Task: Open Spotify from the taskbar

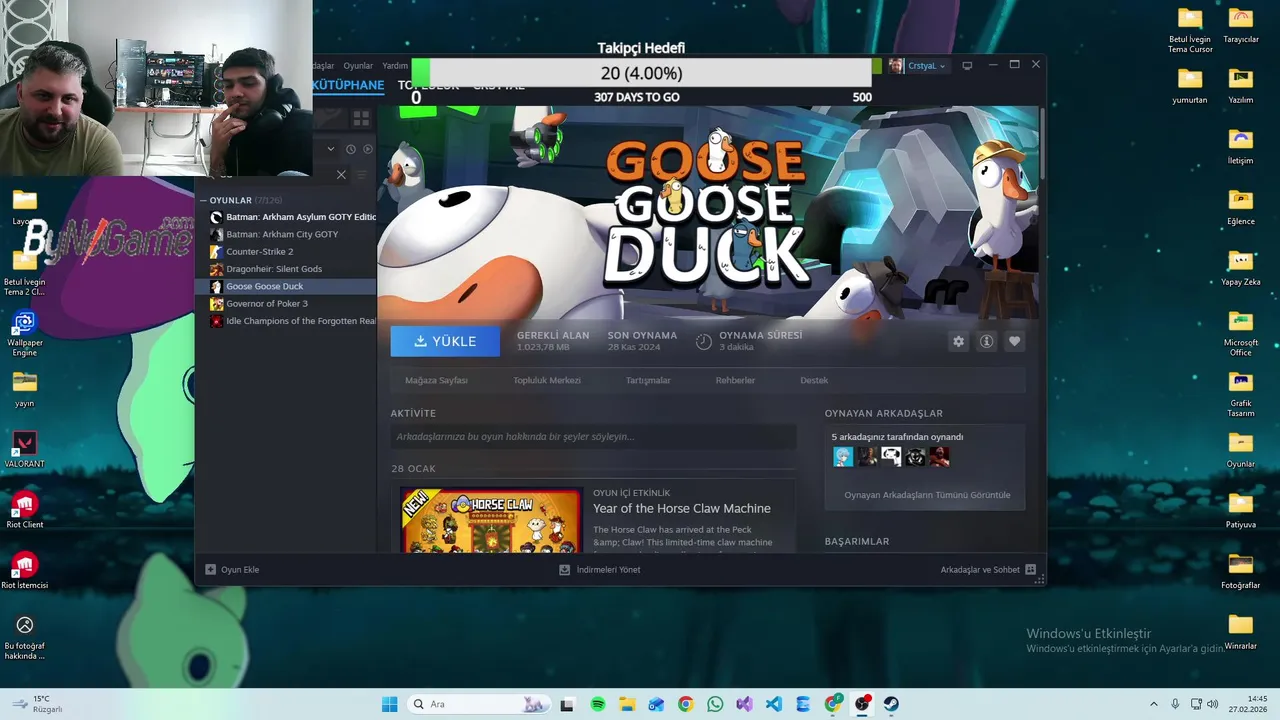Action: coord(598,704)
